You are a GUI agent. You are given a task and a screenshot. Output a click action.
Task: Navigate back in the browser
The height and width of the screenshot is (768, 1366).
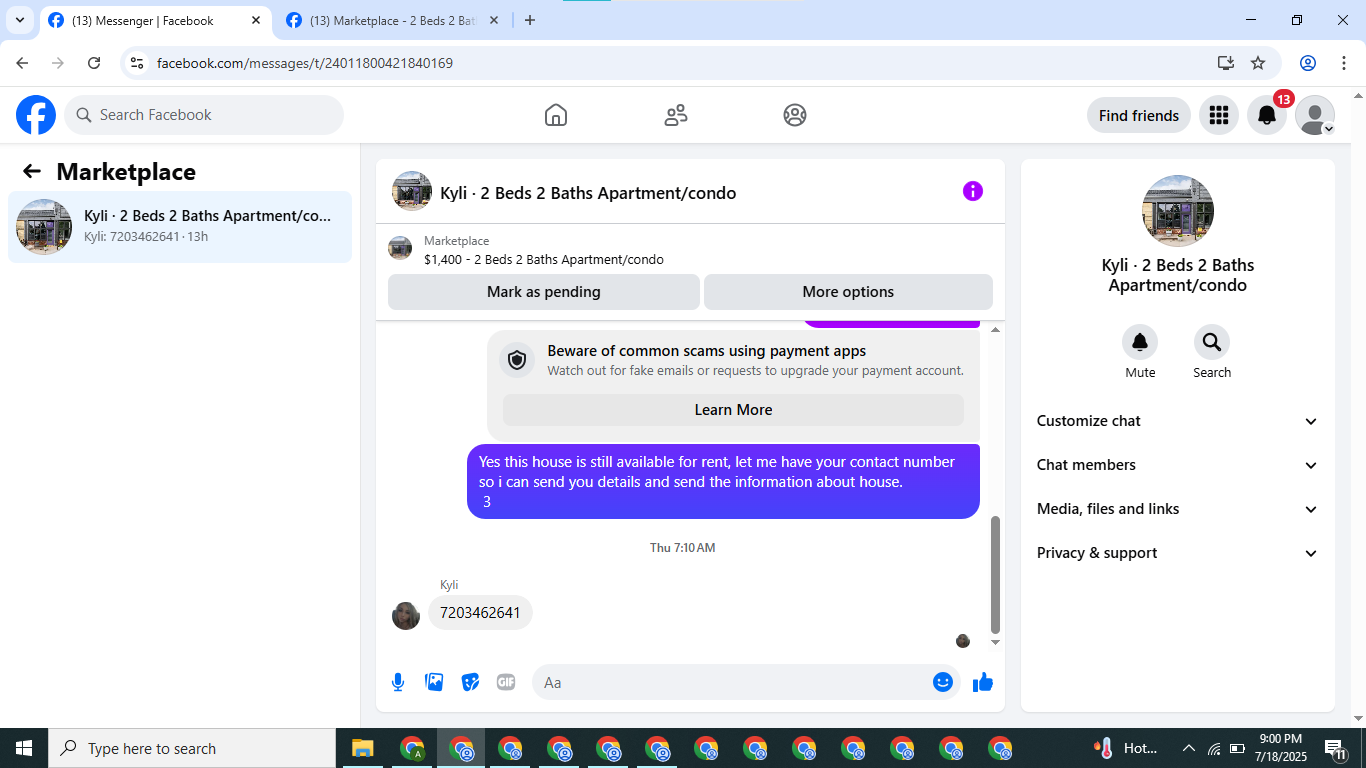(22, 63)
